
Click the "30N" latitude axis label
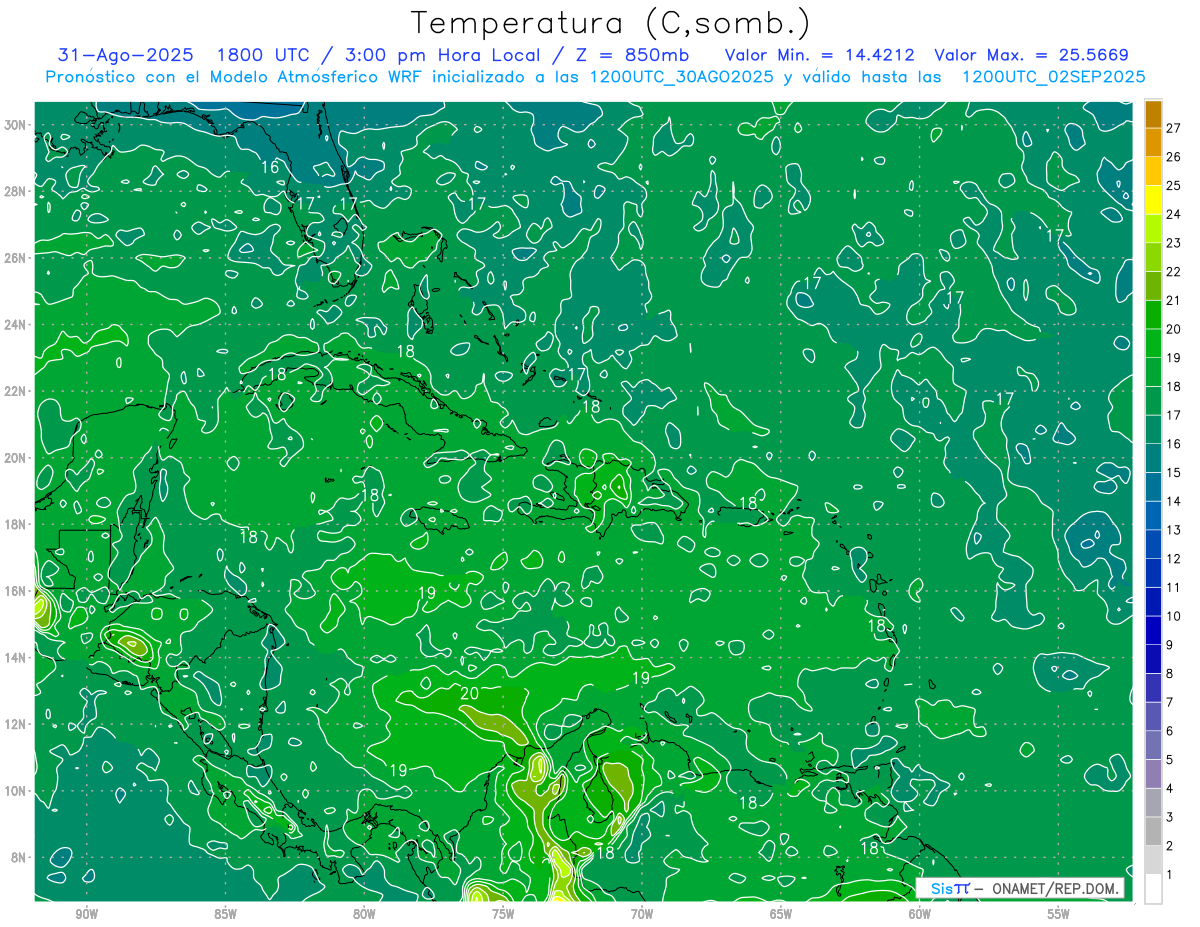pyautogui.click(x=16, y=124)
